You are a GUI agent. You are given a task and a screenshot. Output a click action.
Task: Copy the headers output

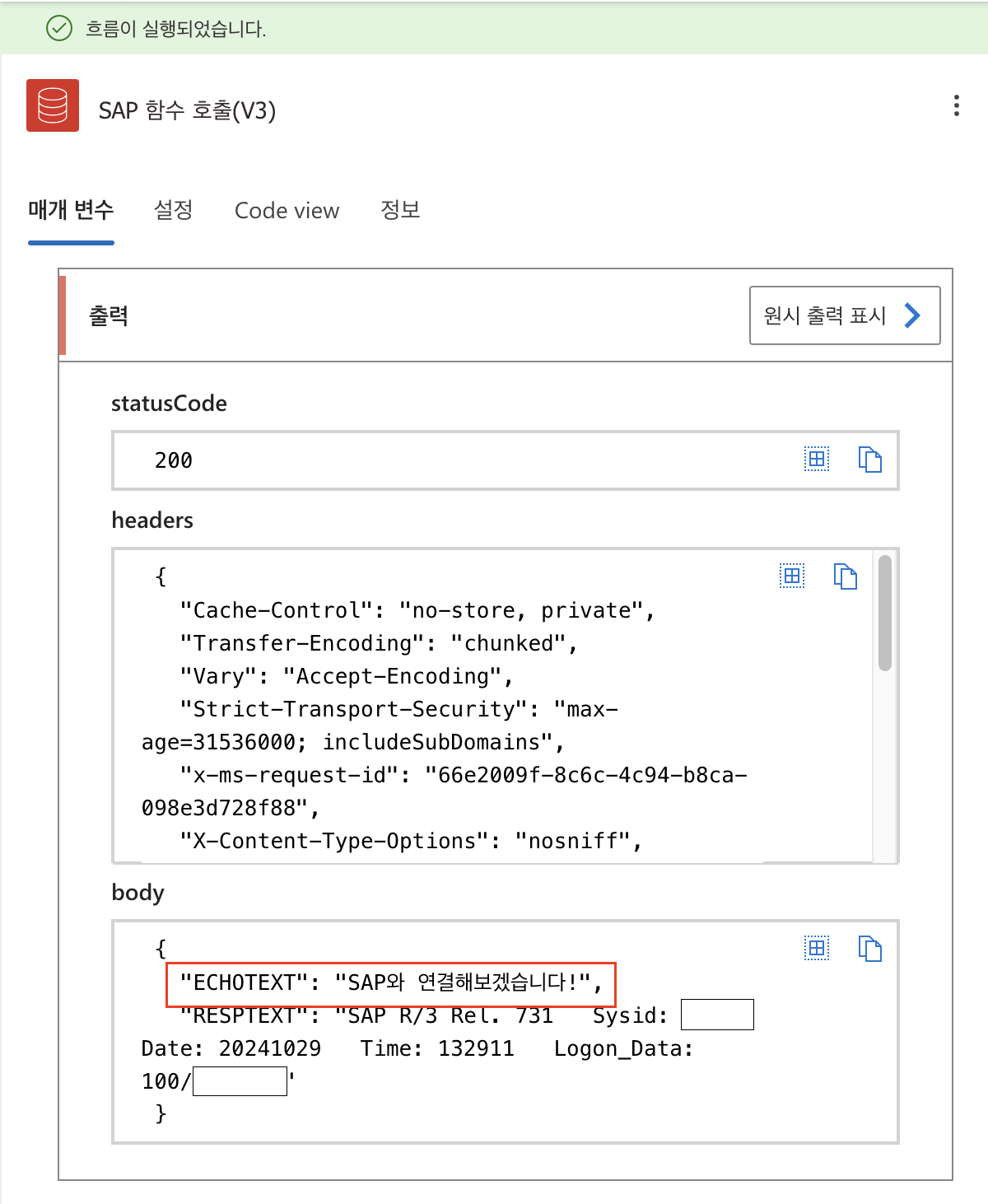coord(845,576)
